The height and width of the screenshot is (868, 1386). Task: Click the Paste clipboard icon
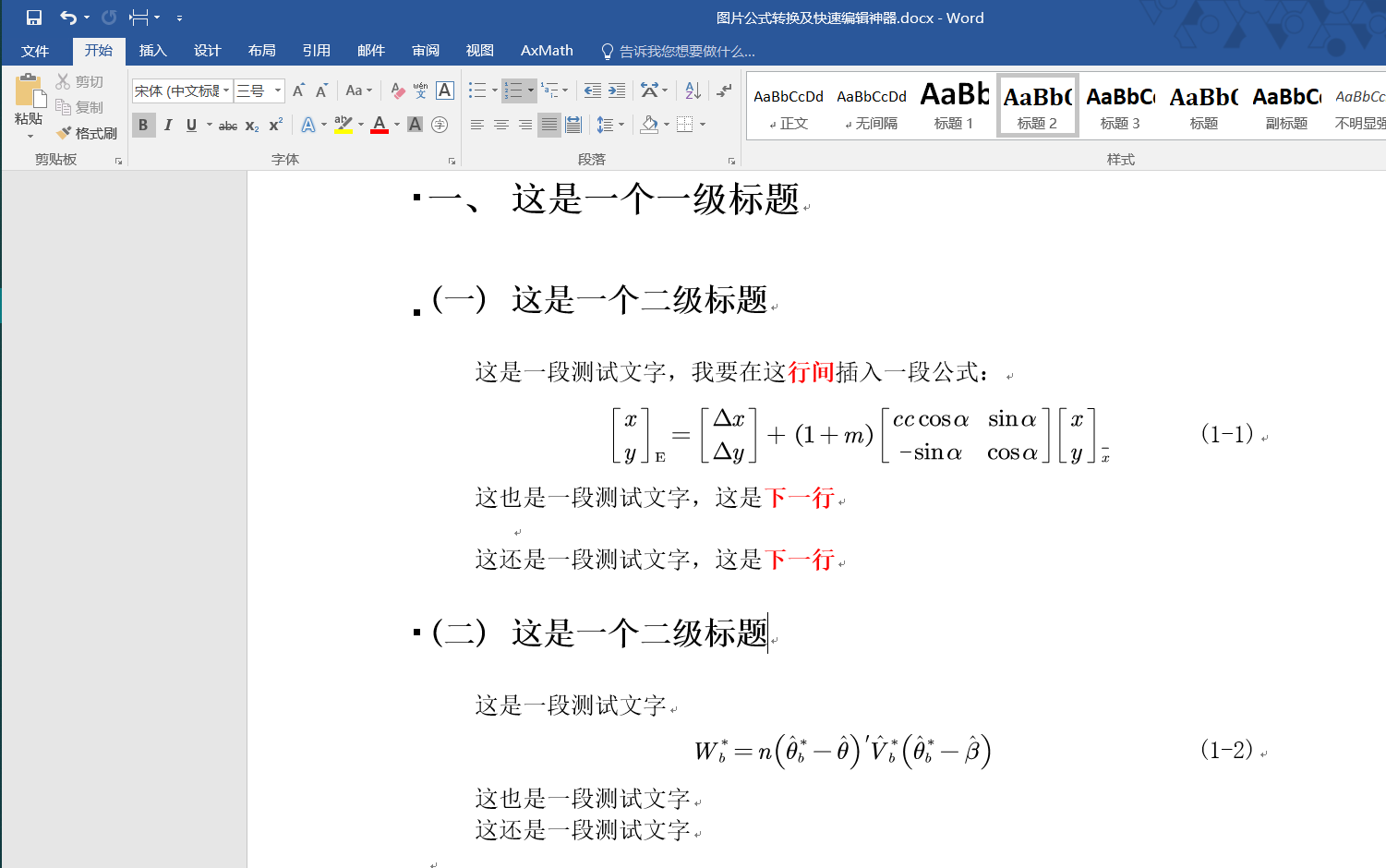click(30, 90)
